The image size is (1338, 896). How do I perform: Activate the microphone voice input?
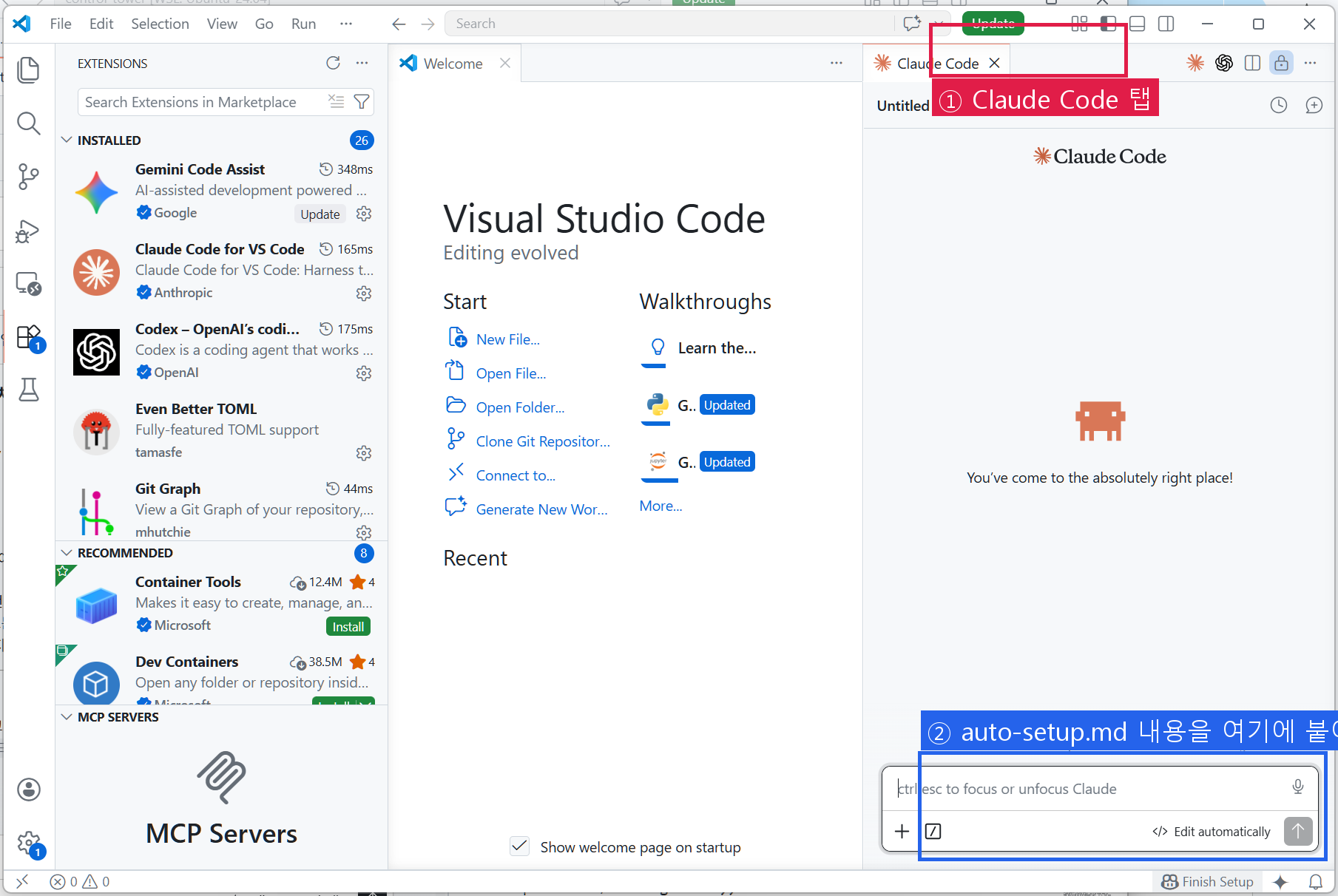(1298, 787)
